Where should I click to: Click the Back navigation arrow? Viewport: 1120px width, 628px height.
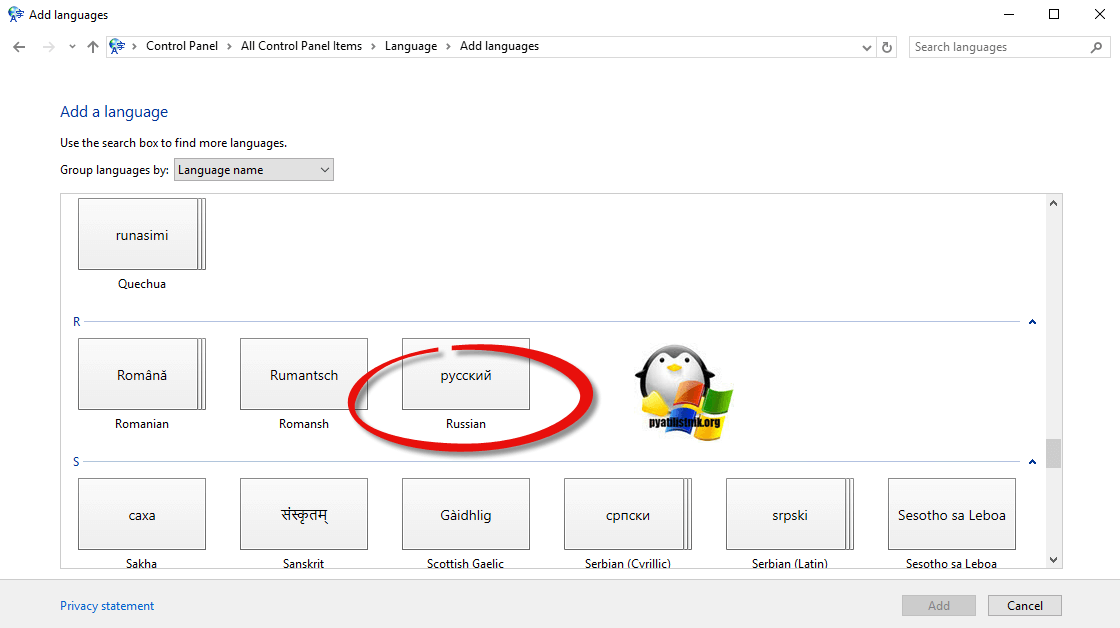point(19,47)
